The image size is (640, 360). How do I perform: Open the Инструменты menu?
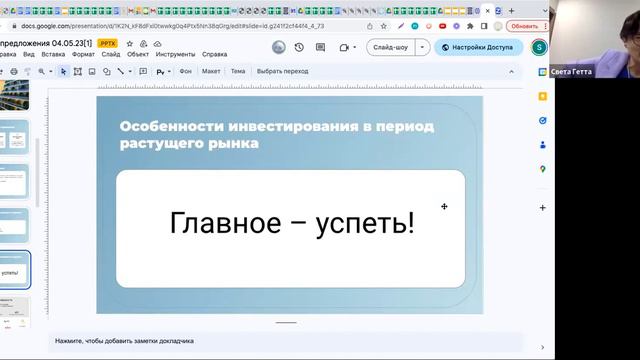click(175, 54)
